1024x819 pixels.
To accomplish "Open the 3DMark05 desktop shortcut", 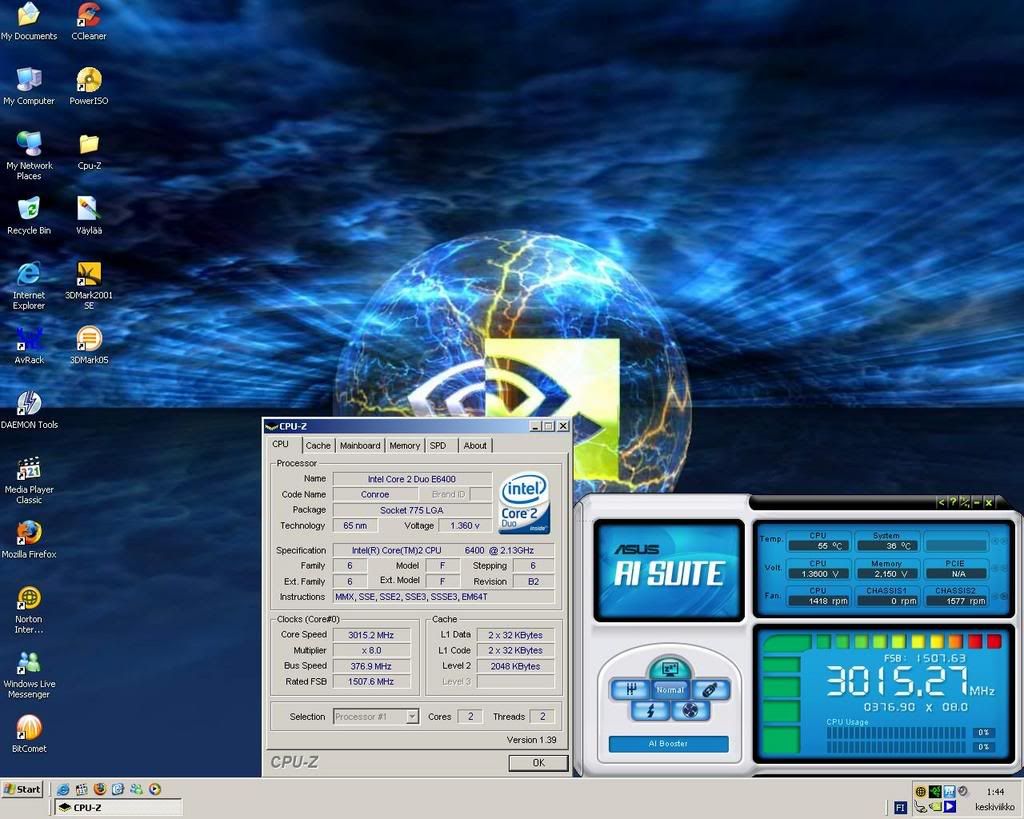I will tap(89, 339).
